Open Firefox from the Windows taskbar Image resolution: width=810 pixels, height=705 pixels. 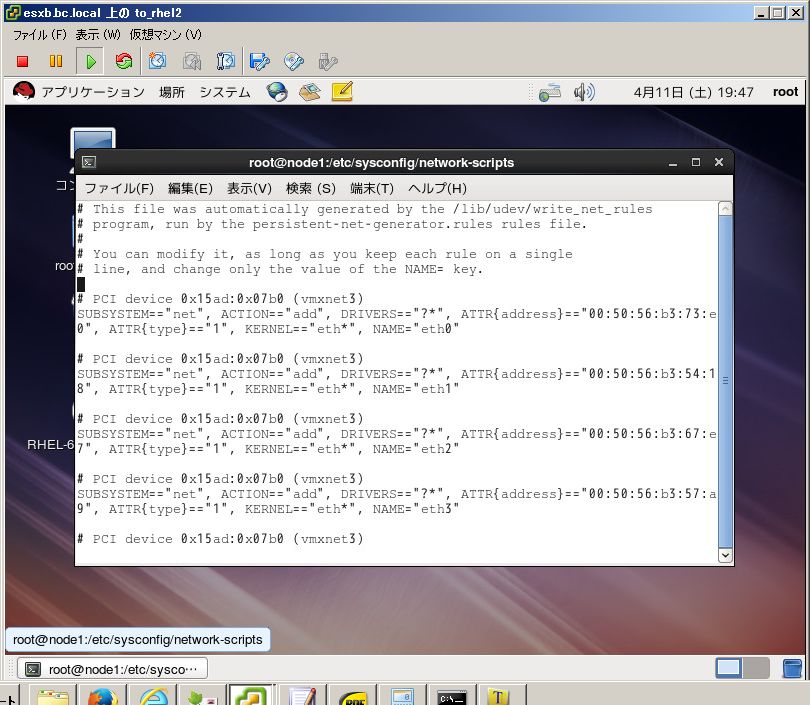102,697
